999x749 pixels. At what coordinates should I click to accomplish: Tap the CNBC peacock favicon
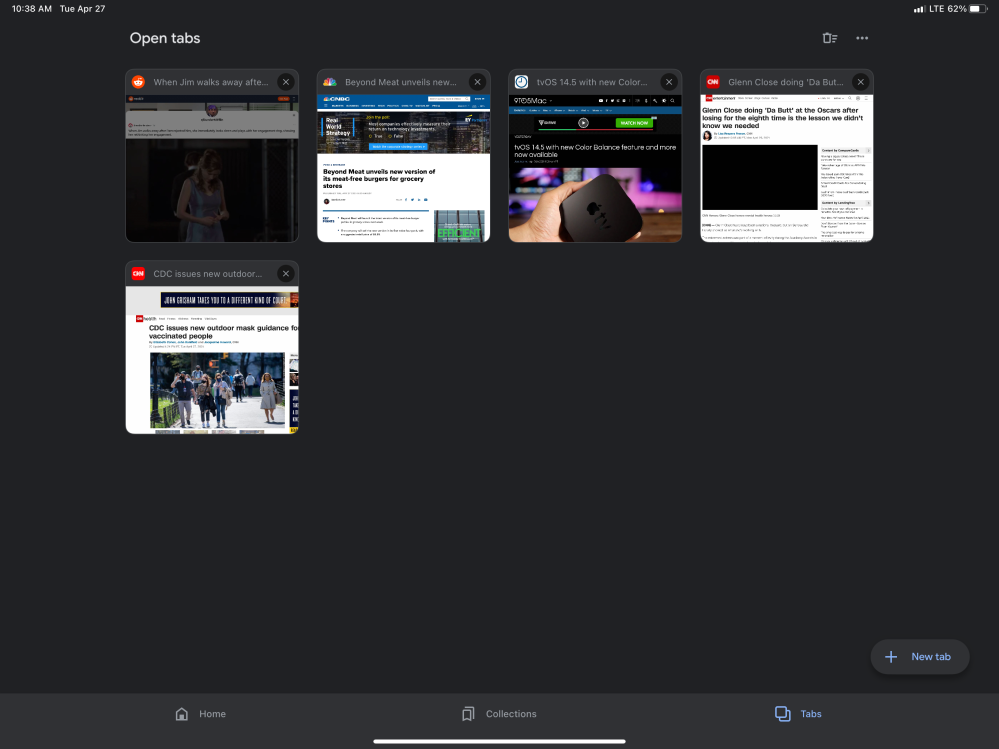(x=330, y=82)
